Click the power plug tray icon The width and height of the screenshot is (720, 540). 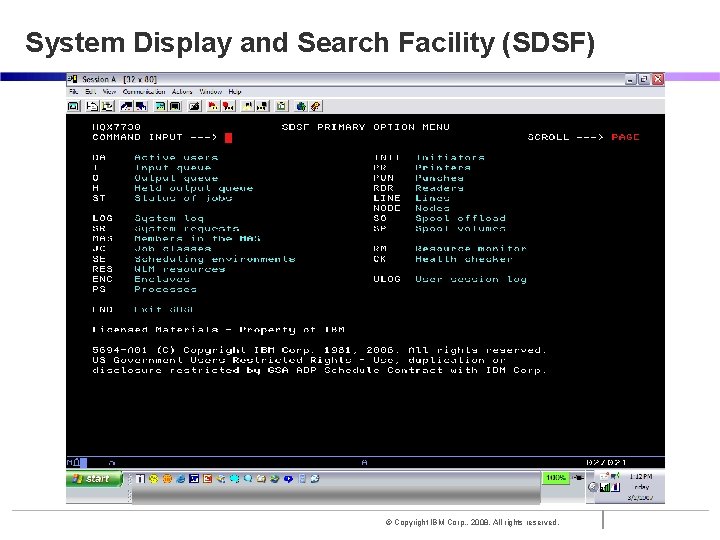click(578, 478)
